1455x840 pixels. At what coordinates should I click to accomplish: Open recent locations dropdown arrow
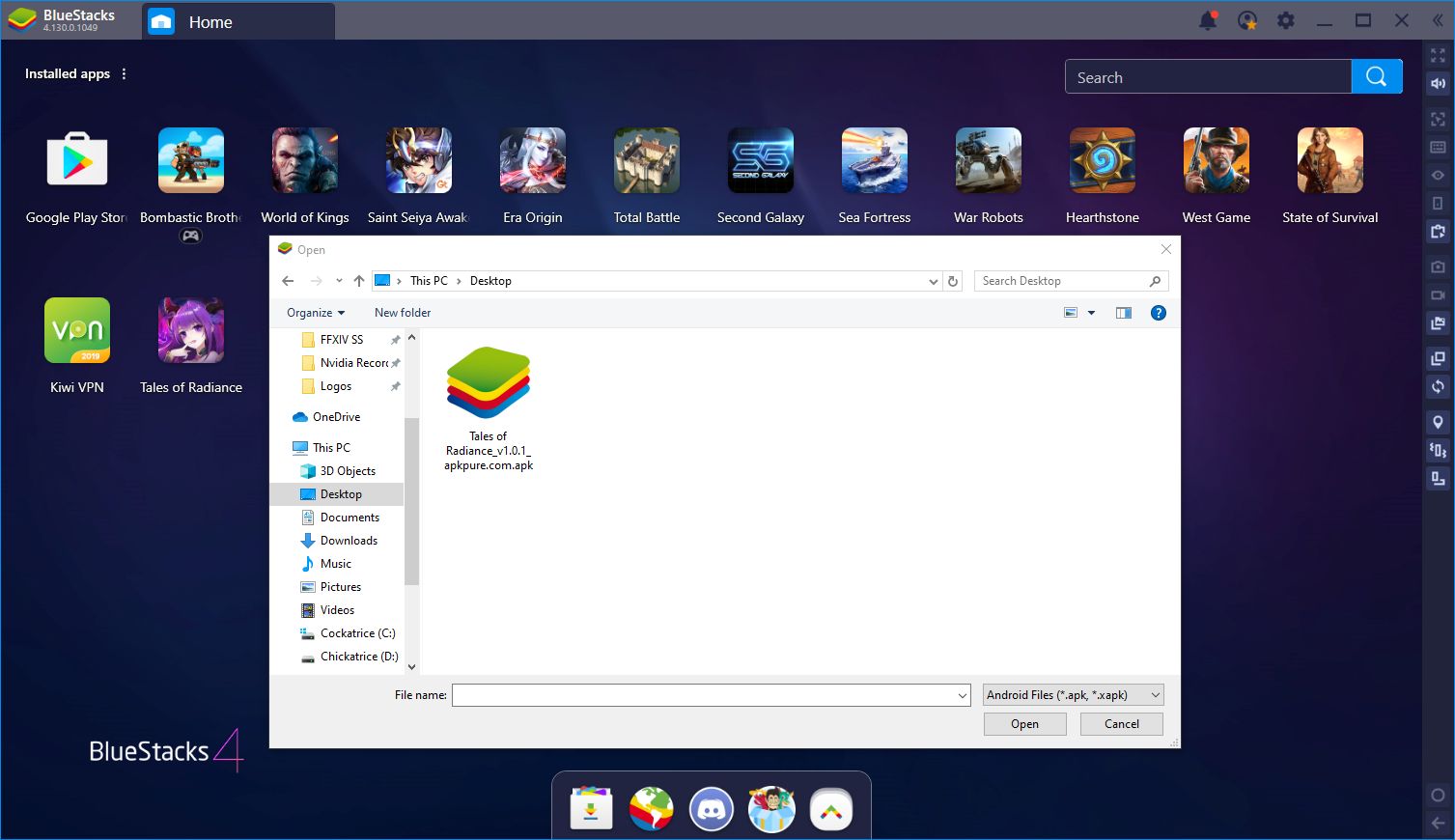[339, 281]
